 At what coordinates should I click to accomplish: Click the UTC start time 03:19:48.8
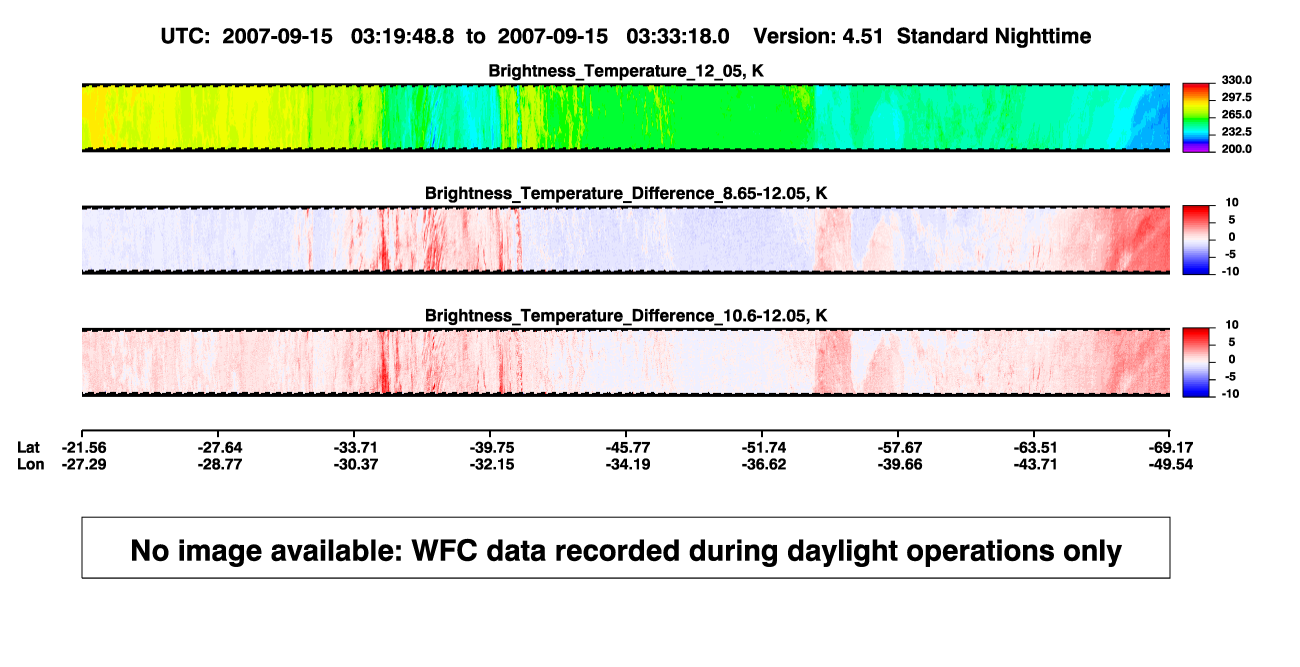[x=402, y=36]
